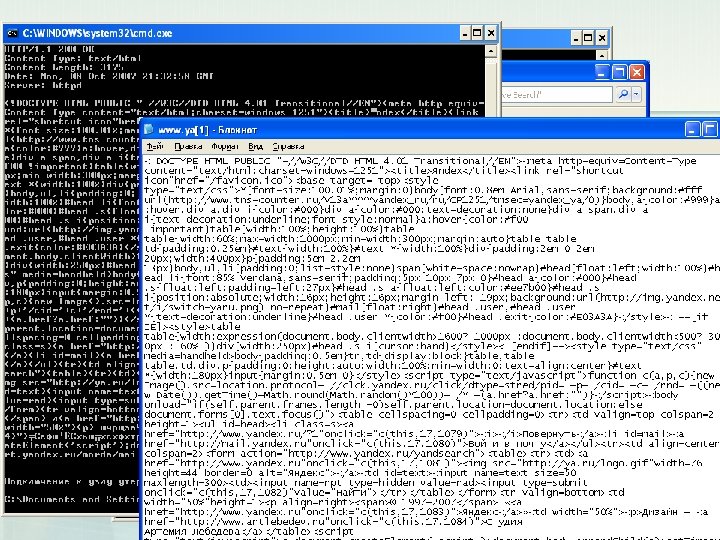Click the Notepad title text www.ya[1] - Блокнот
This screenshot has height=540, width=720.
(x=208, y=130)
